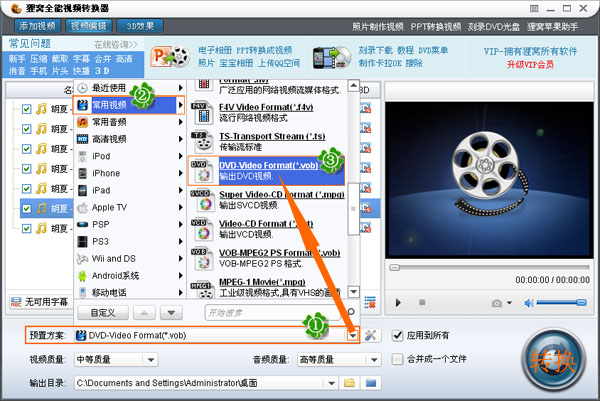This screenshot has width=600, height=401.
Task: Open PPT转换视频 link
Action: [436, 26]
